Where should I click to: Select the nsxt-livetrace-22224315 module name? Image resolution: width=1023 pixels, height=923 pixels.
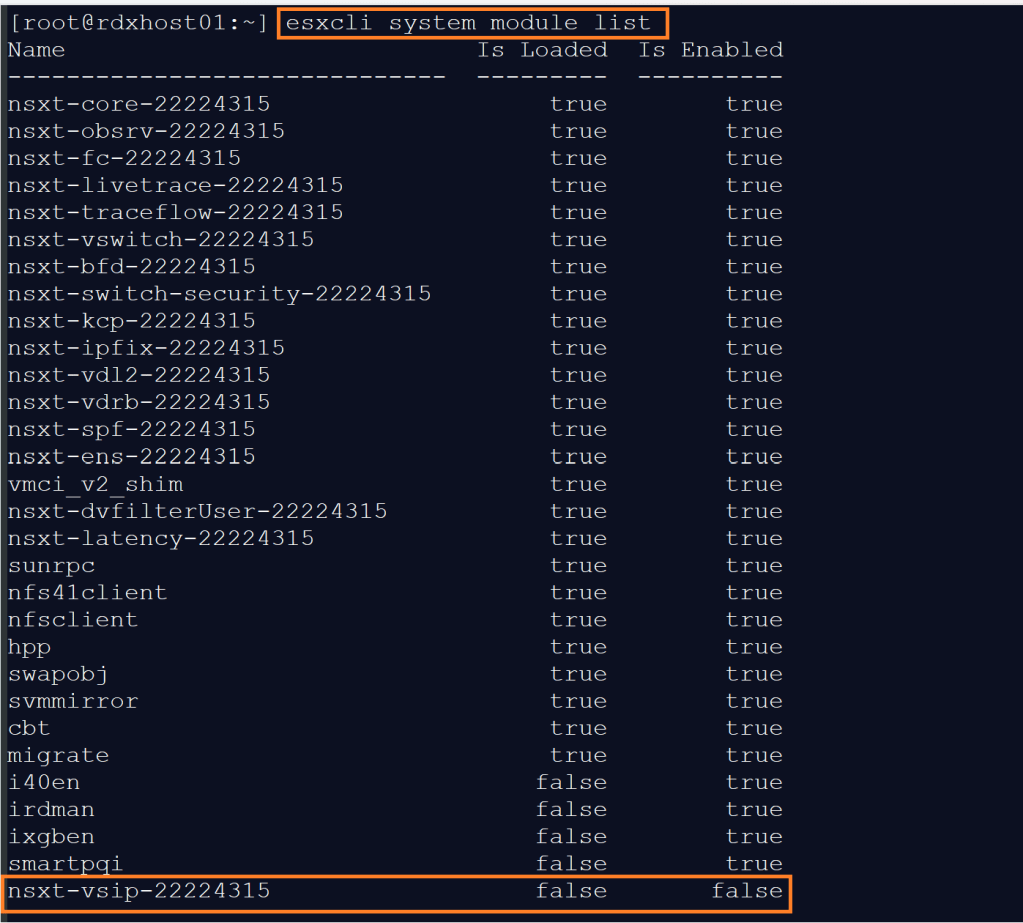[175, 185]
